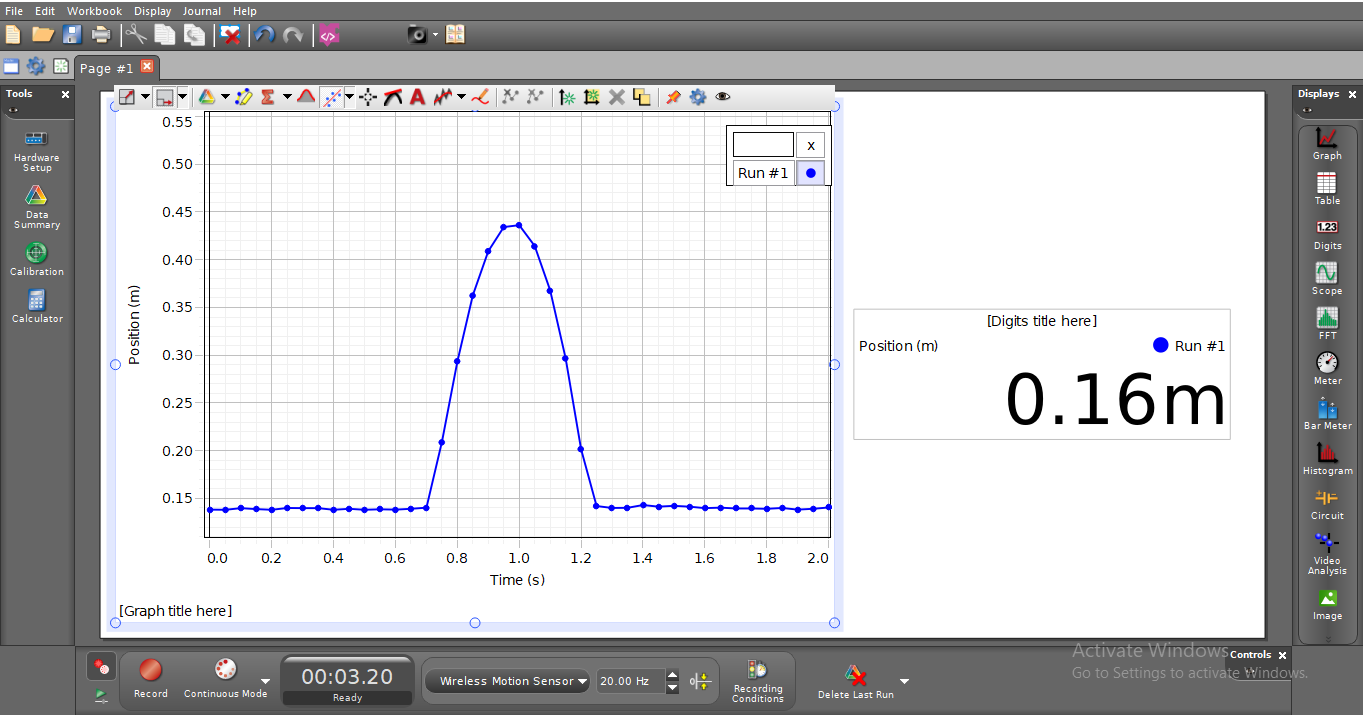Toggle the pin icon on the graph toolbar

(x=673, y=96)
